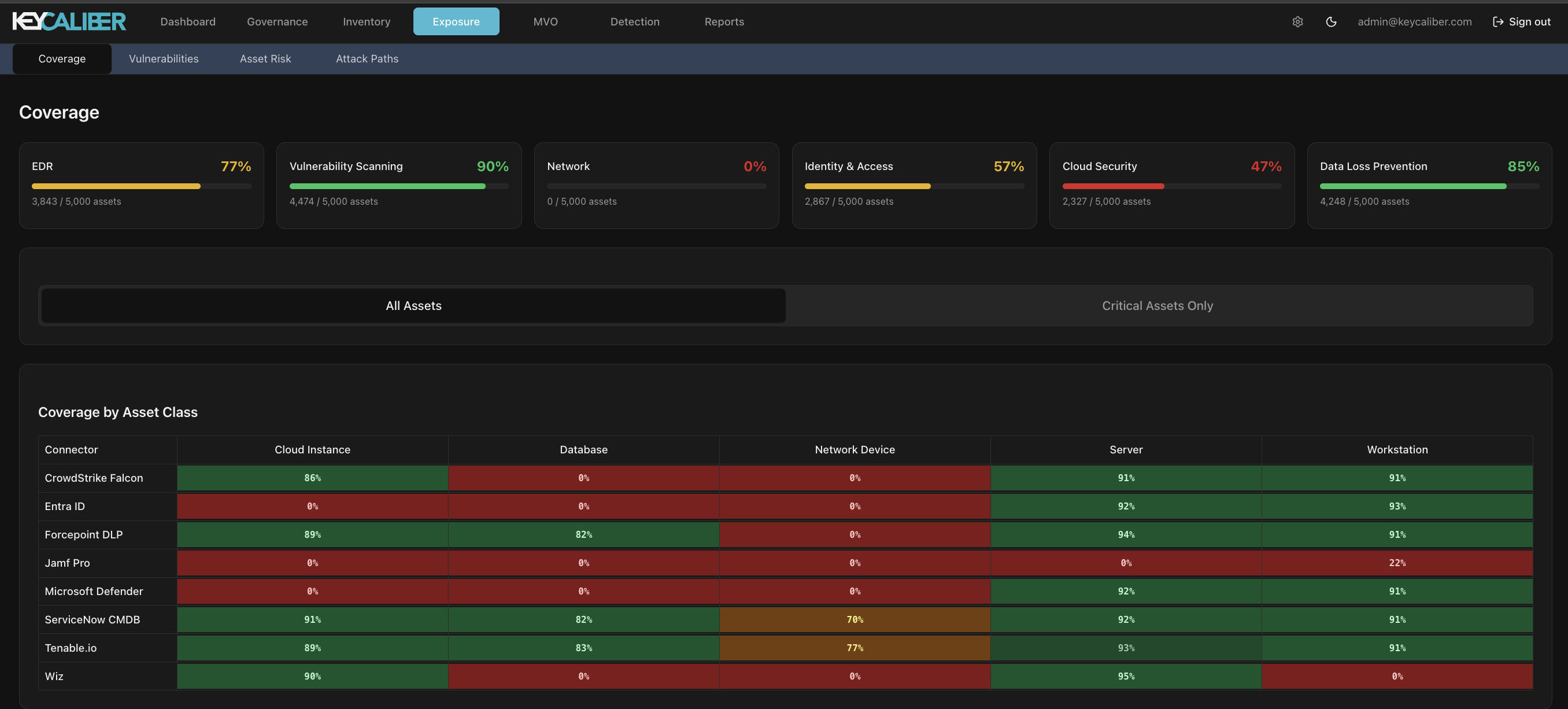The width and height of the screenshot is (1568, 709).
Task: Switch to the Attack Paths tab
Action: pyautogui.click(x=367, y=59)
